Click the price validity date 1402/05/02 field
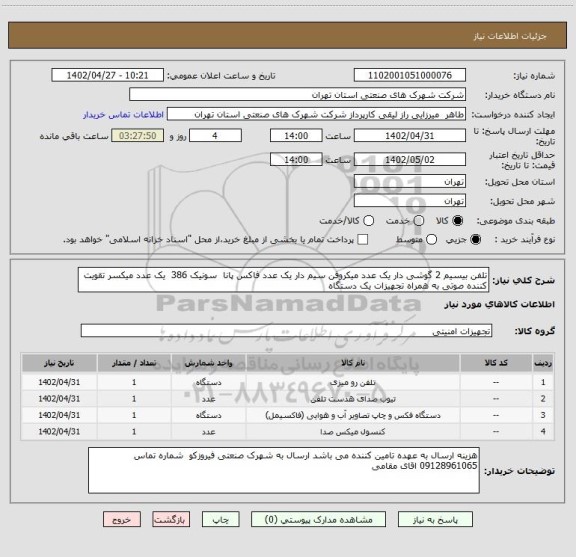Screen dimensions: 576x557 click(x=410, y=159)
